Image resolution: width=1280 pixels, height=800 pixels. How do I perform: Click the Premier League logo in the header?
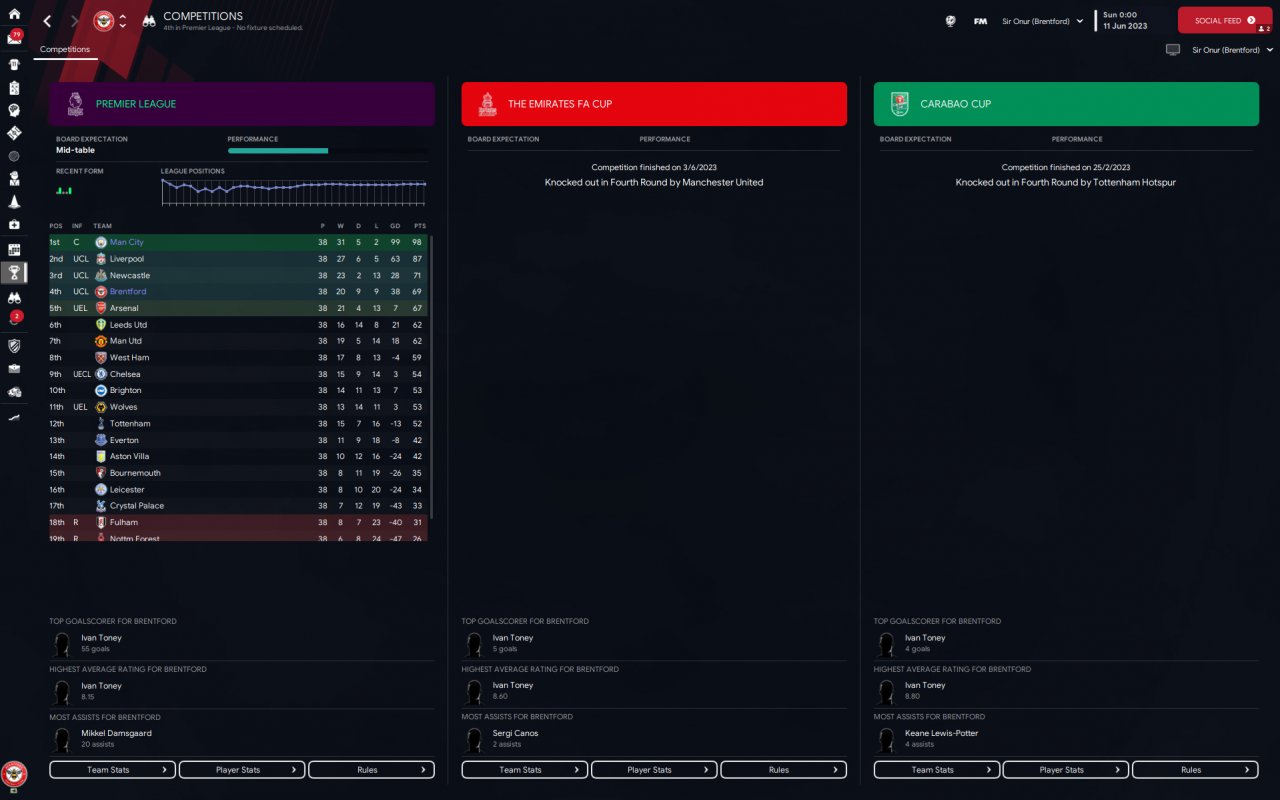75,104
